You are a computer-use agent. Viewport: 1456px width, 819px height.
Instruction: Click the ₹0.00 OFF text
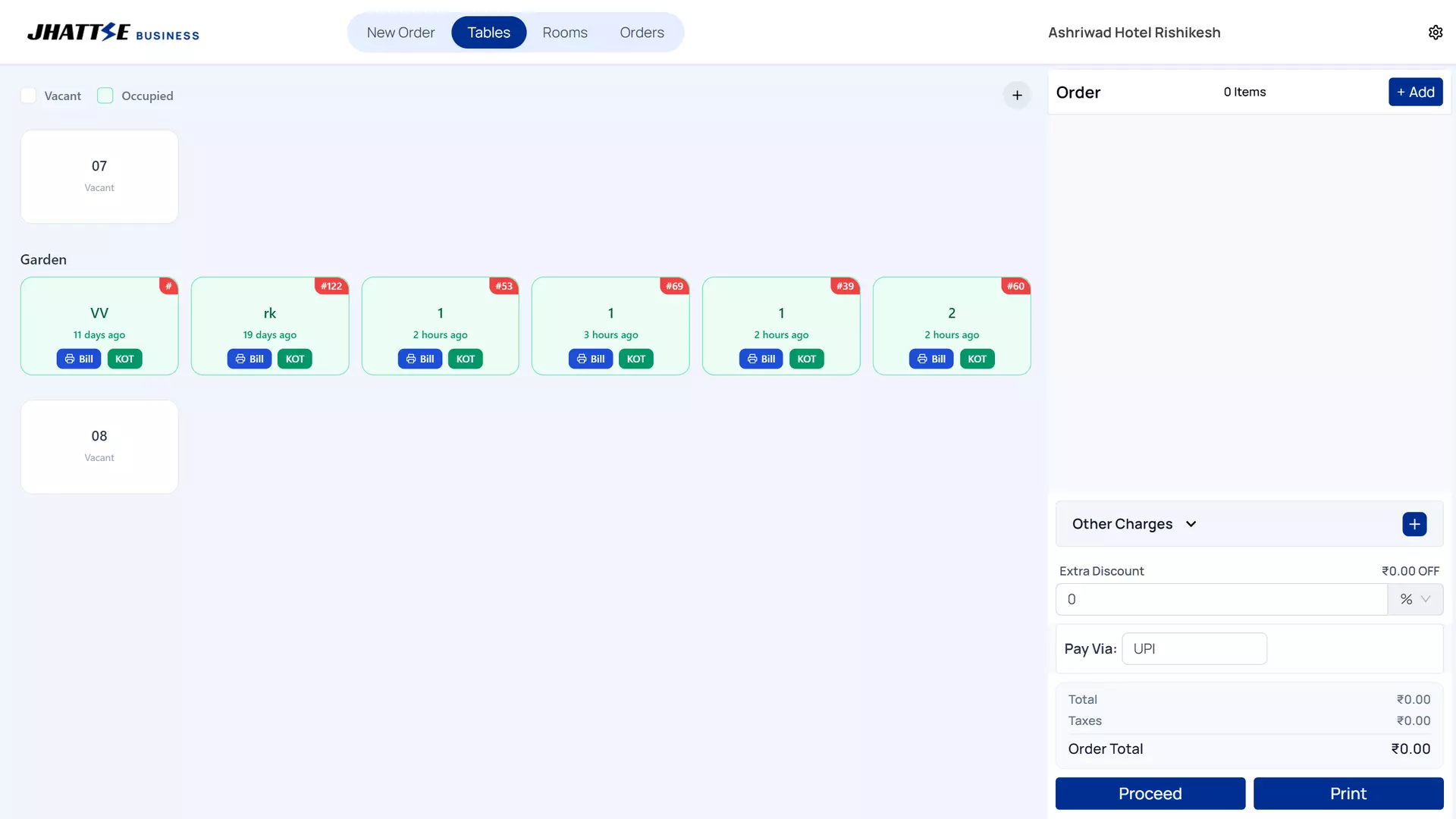pos(1410,571)
